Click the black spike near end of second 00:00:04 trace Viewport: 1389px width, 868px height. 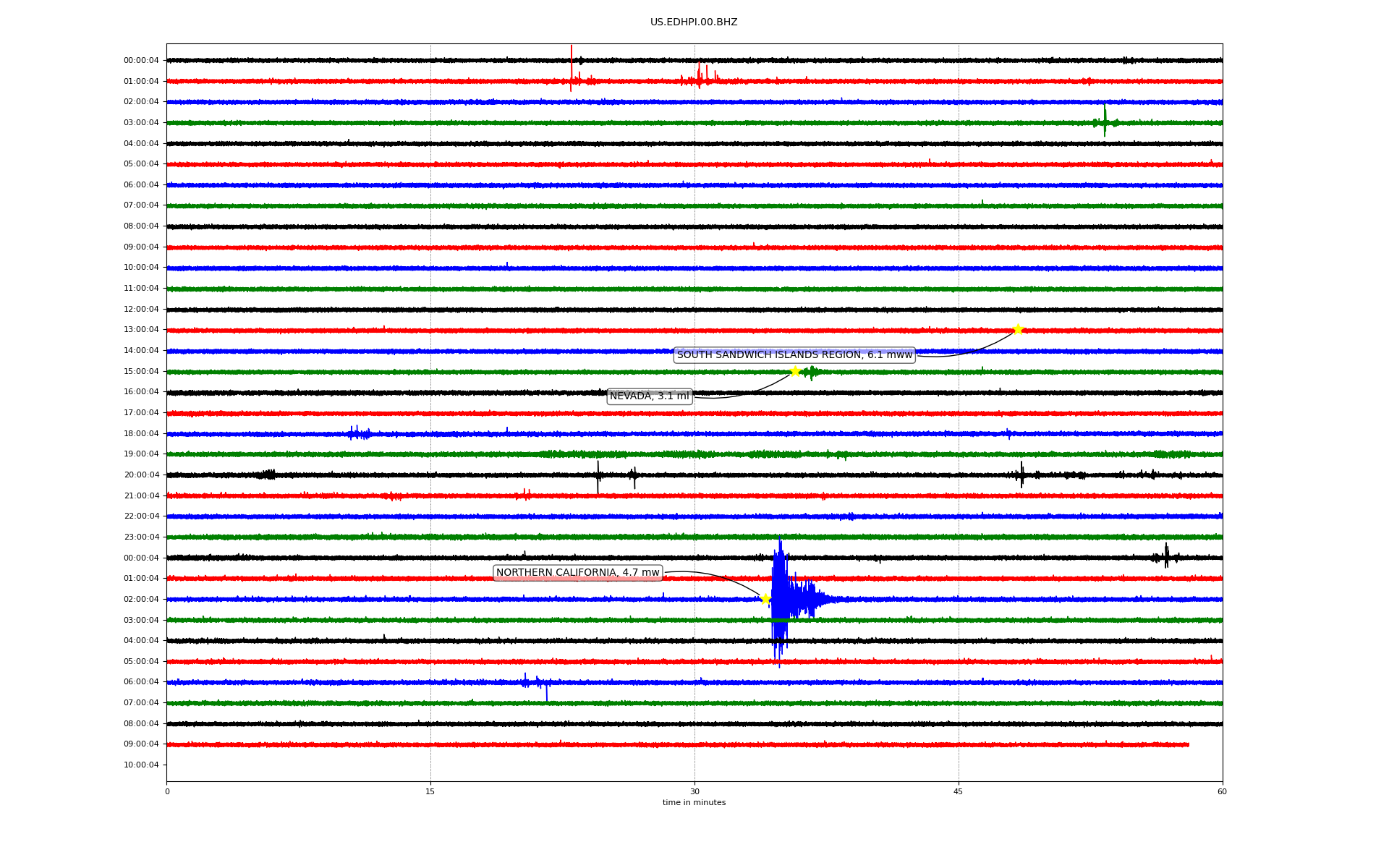(1166, 556)
